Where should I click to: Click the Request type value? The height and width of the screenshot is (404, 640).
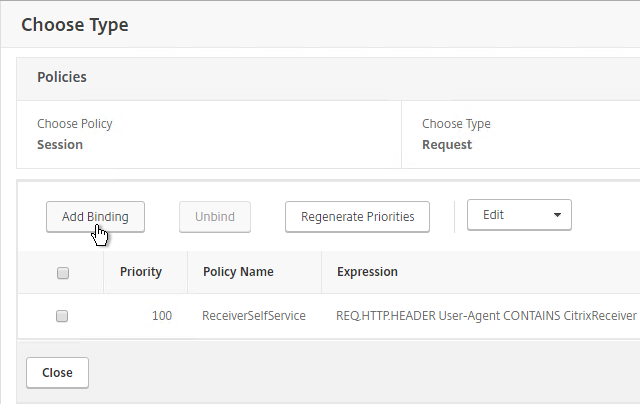coord(447,144)
